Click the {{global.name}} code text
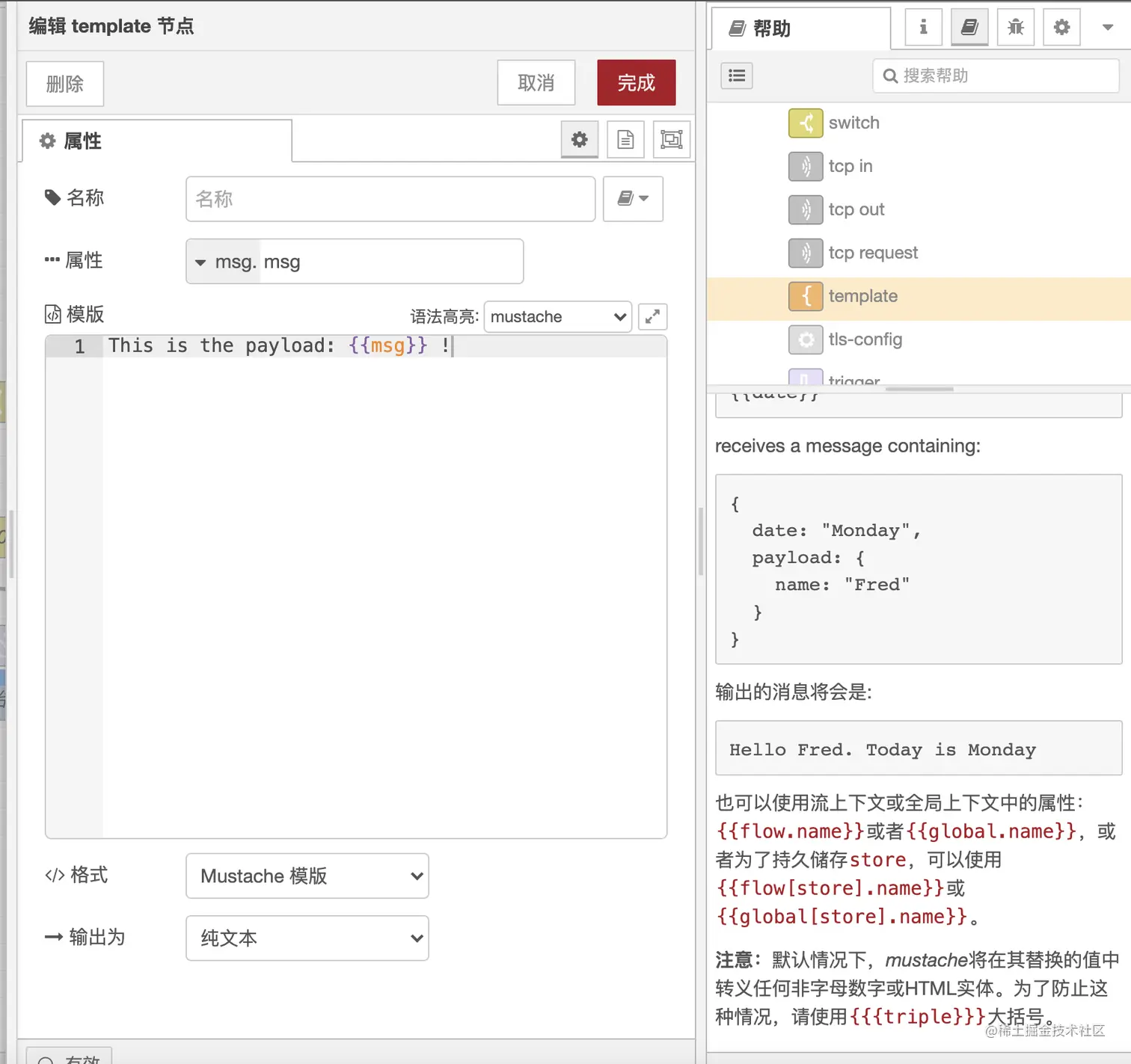The height and width of the screenshot is (1064, 1131). tap(991, 831)
